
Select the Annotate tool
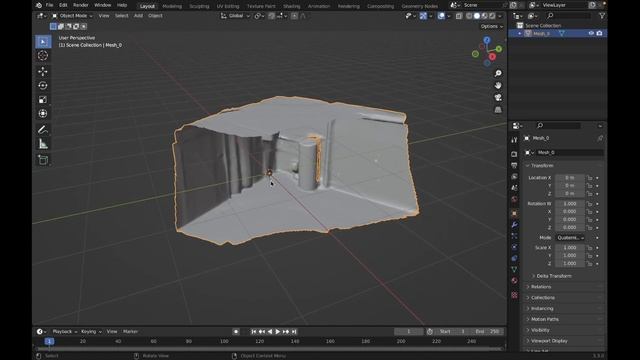coord(43,130)
